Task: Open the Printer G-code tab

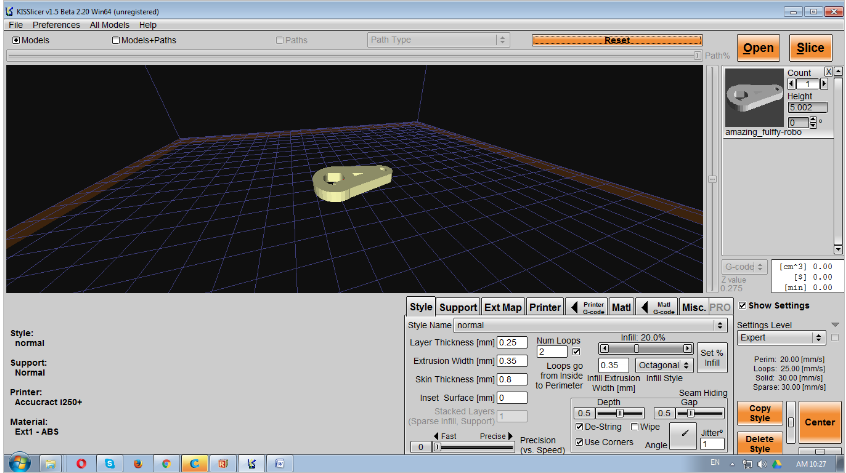Action: point(587,307)
